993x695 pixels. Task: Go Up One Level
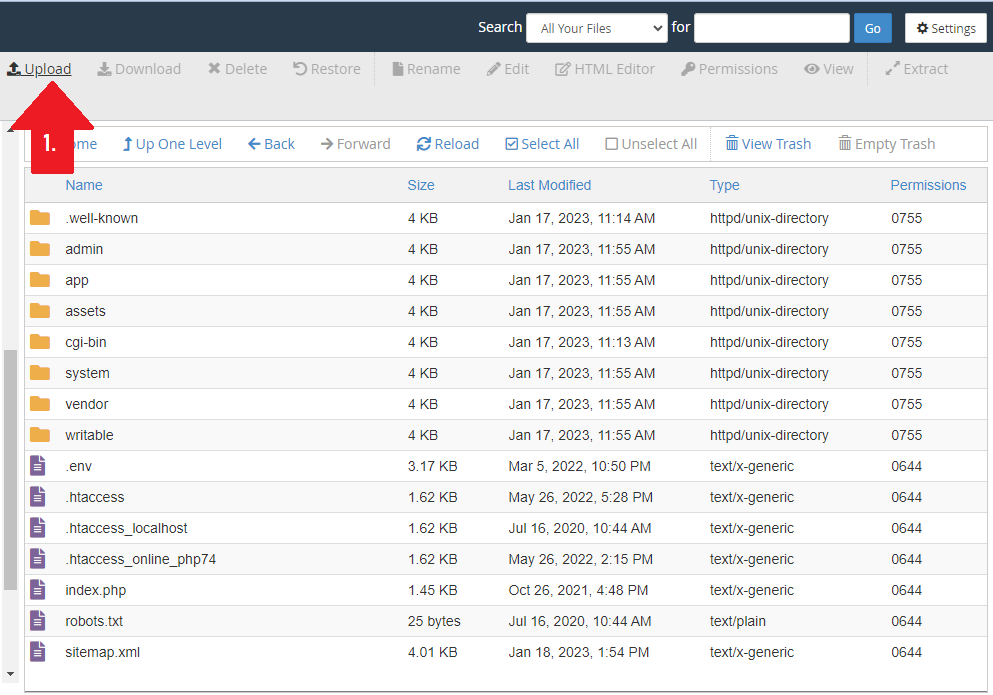172,144
